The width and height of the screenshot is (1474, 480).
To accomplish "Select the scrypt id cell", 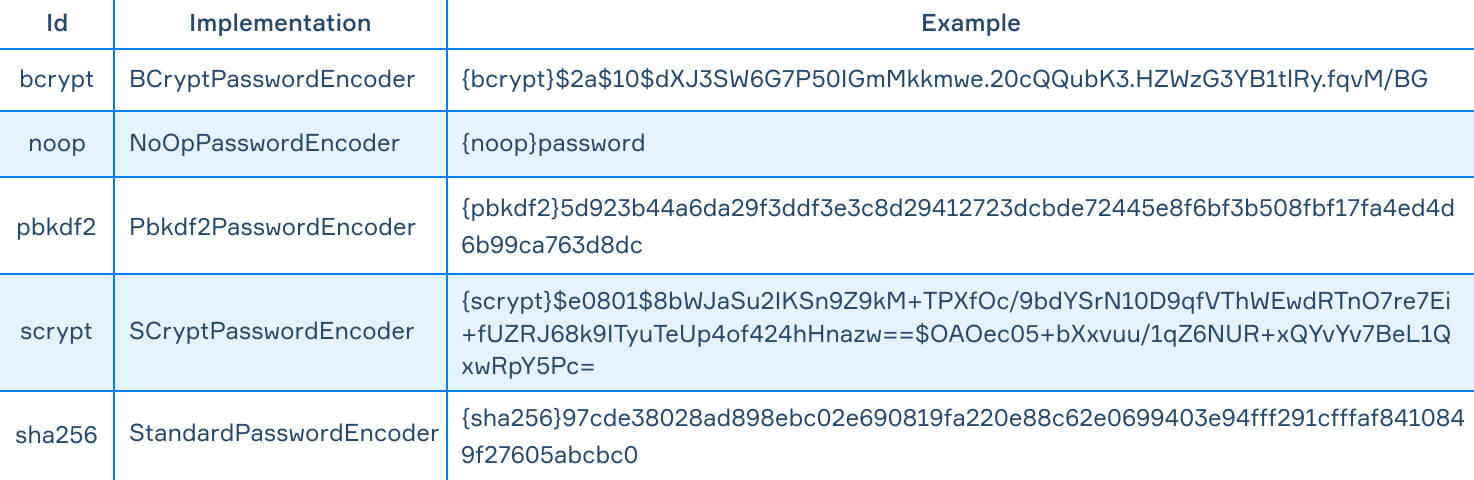I will point(57,331).
